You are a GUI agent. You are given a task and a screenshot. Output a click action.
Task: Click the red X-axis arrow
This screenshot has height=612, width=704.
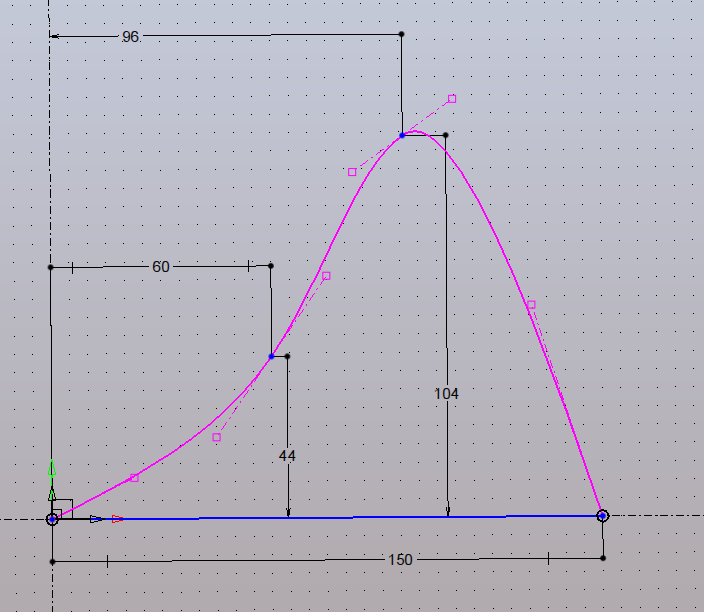coord(117,519)
